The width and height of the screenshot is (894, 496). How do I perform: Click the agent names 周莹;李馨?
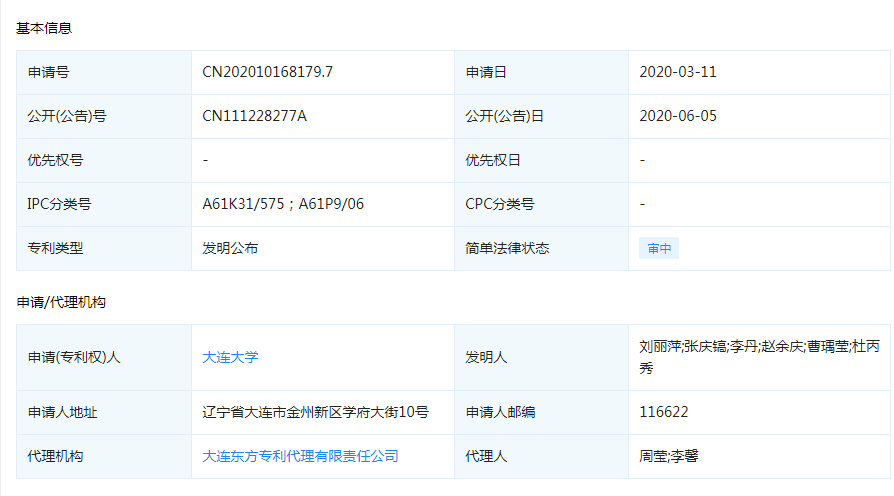[669, 456]
